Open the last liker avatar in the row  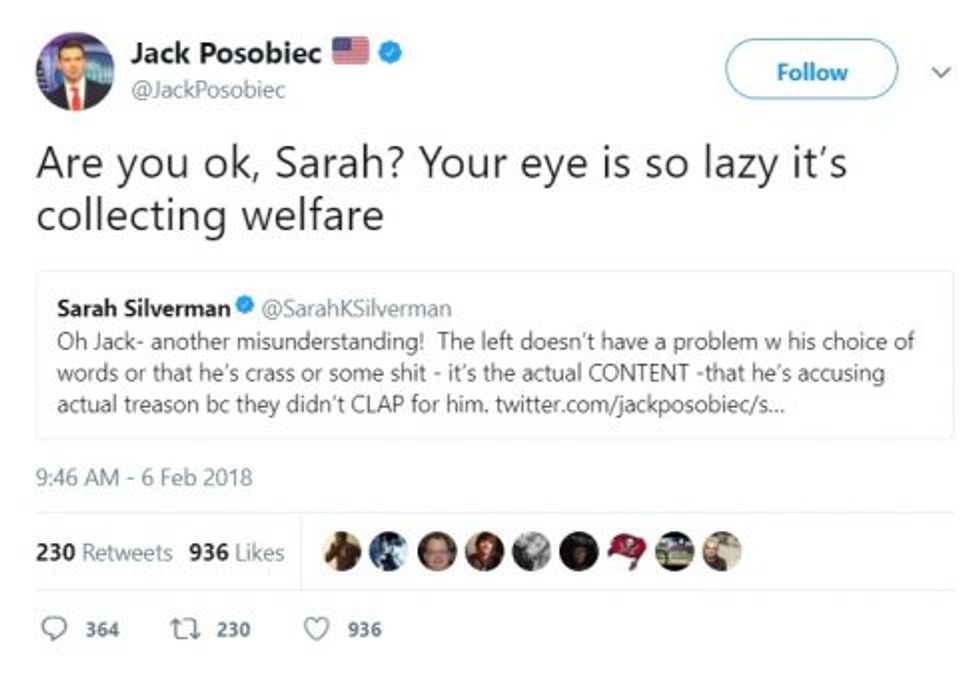point(721,552)
